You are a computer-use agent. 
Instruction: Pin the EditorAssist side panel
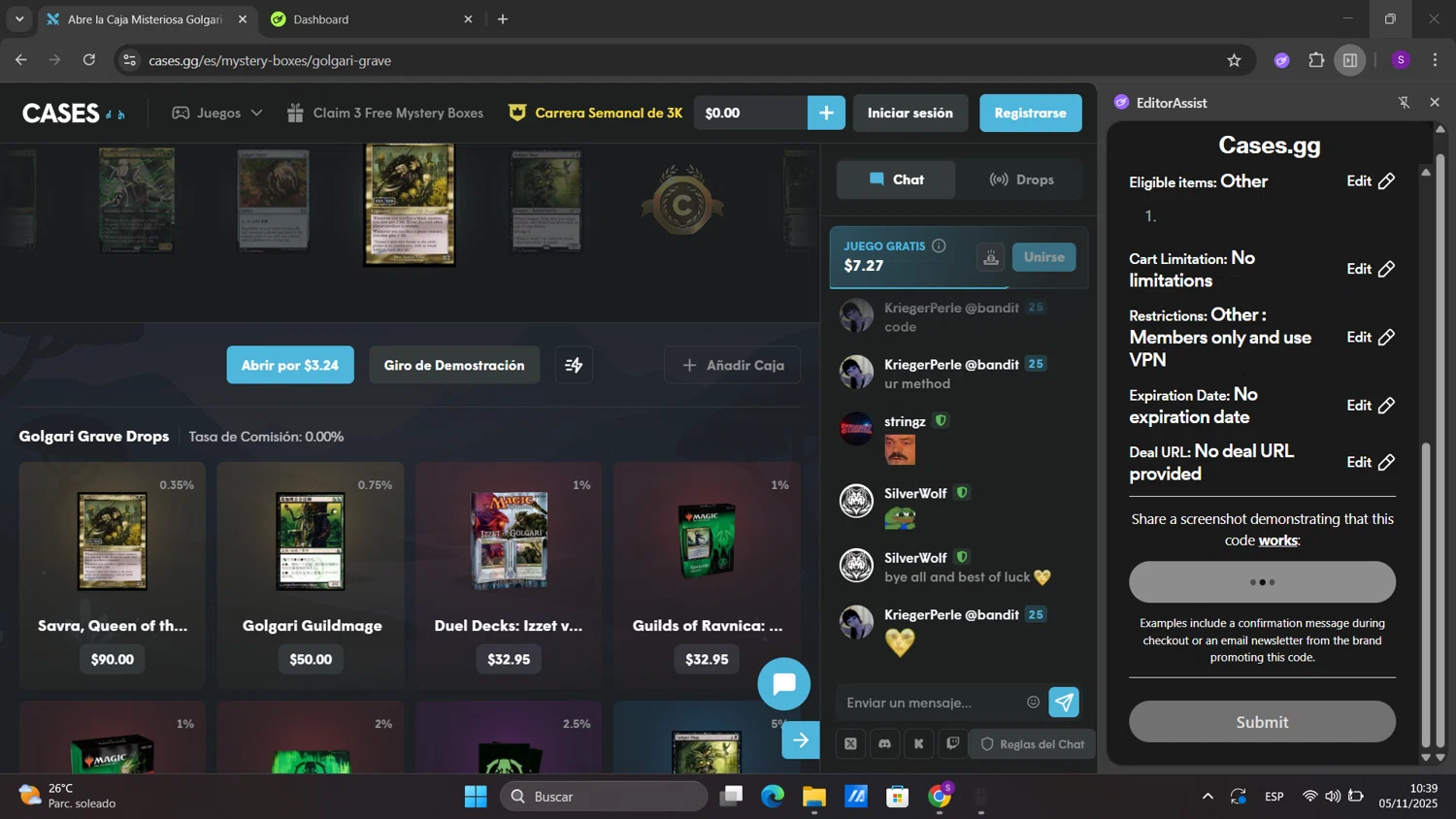coord(1404,102)
